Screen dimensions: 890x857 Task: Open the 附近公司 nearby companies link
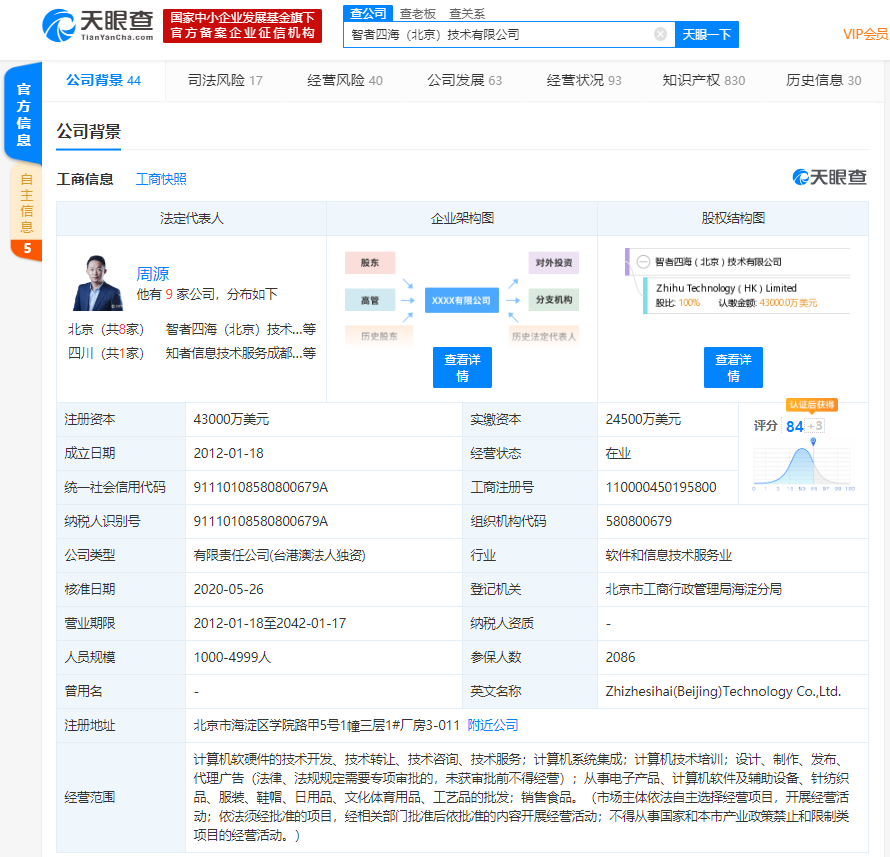[493, 725]
